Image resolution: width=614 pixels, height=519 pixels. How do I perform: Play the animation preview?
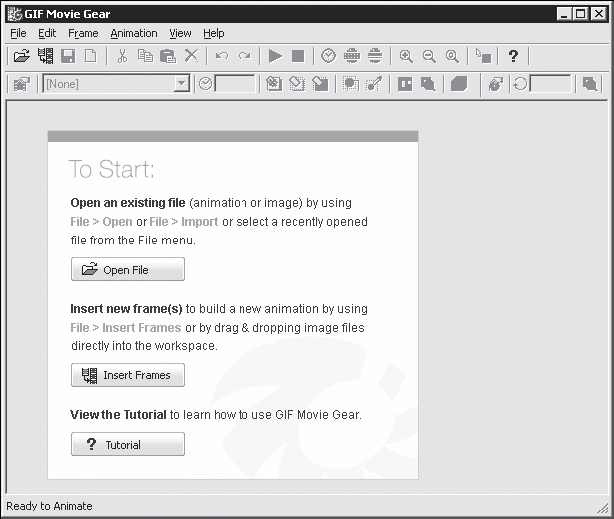click(275, 57)
